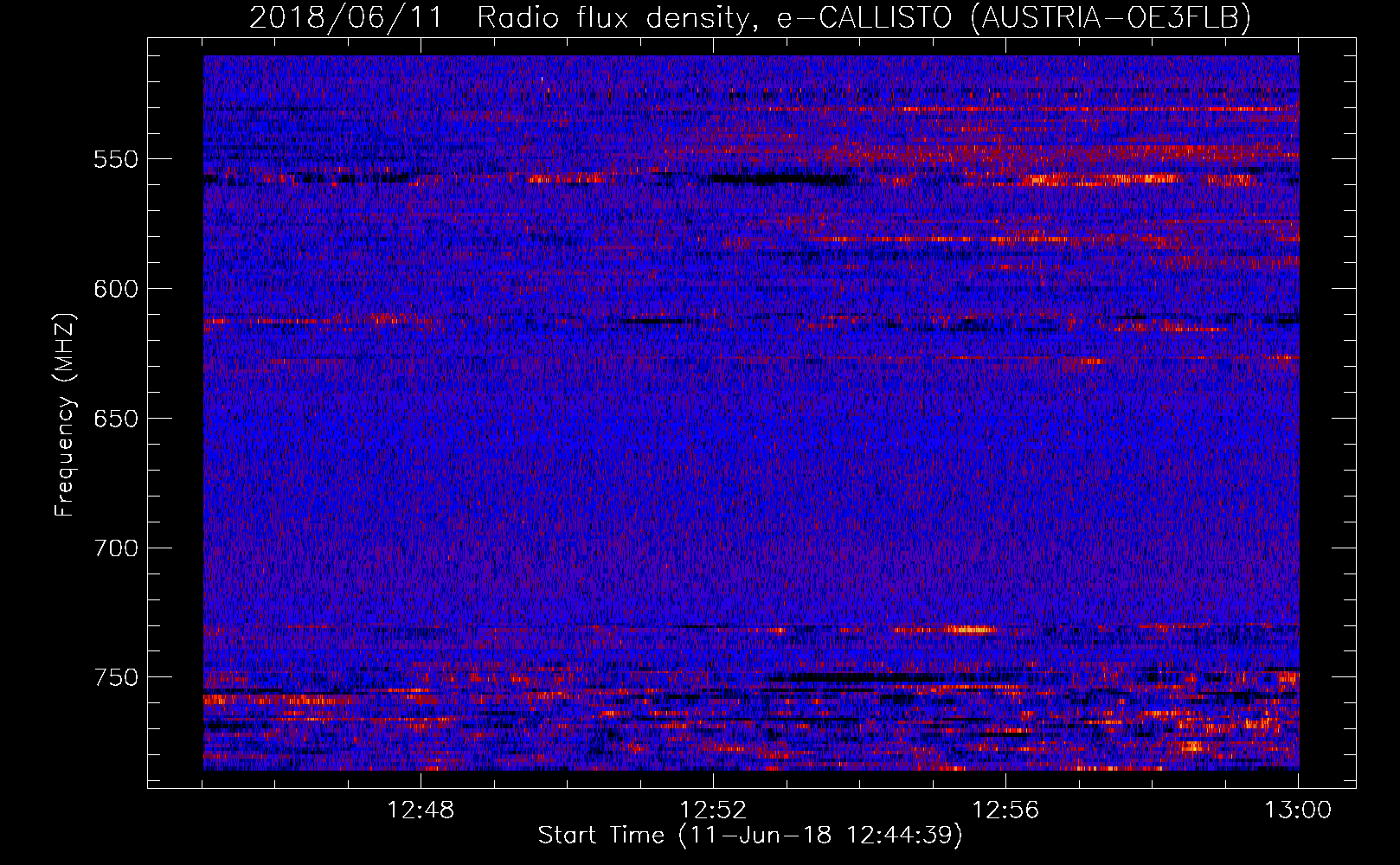1400x865 pixels.
Task: Select the 'Frequency (MHZ)' axis label
Action: pyautogui.click(x=65, y=414)
